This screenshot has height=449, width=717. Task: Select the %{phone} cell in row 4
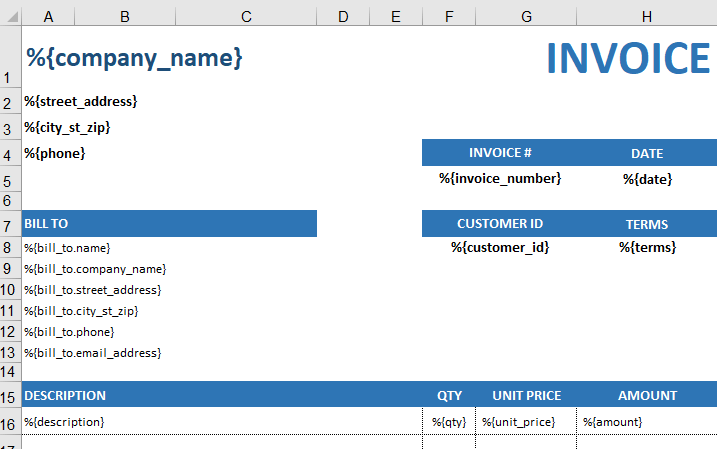(54, 153)
